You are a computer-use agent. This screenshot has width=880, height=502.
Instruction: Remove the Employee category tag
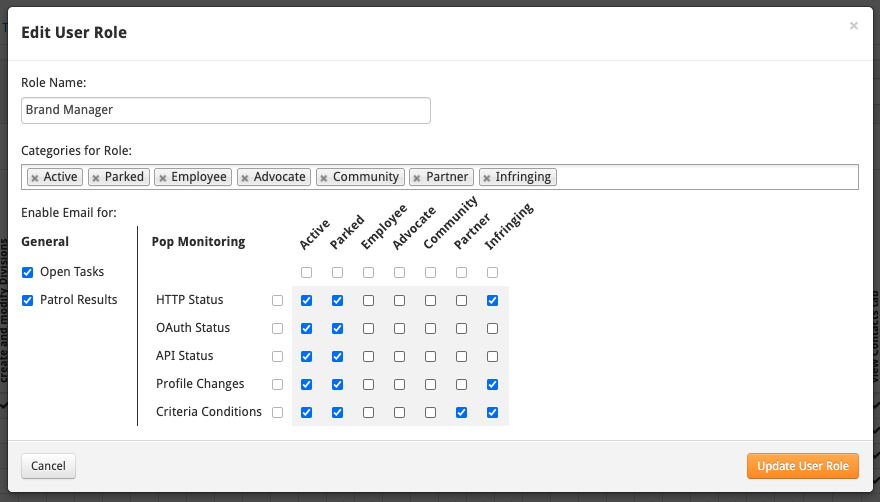[163, 177]
